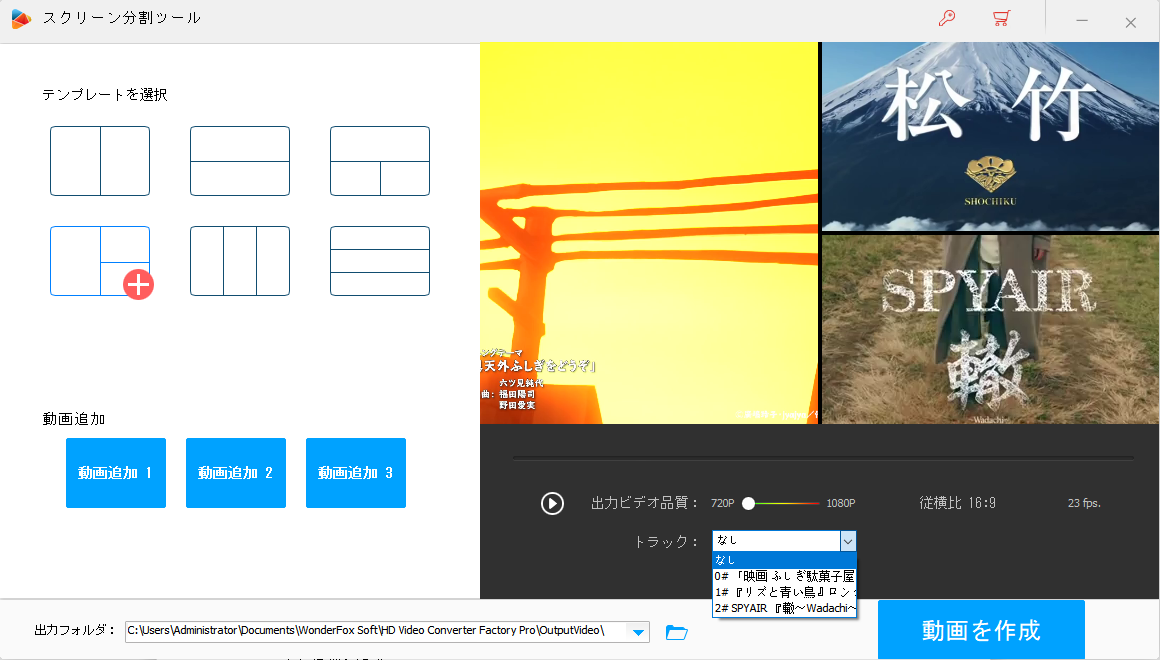Select track 0# 映画 ふしぎ駄菓子屋
The image size is (1160, 660).
pos(783,576)
